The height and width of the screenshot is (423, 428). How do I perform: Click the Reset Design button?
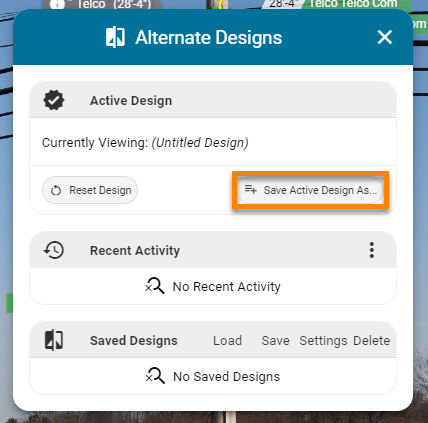pos(90,190)
